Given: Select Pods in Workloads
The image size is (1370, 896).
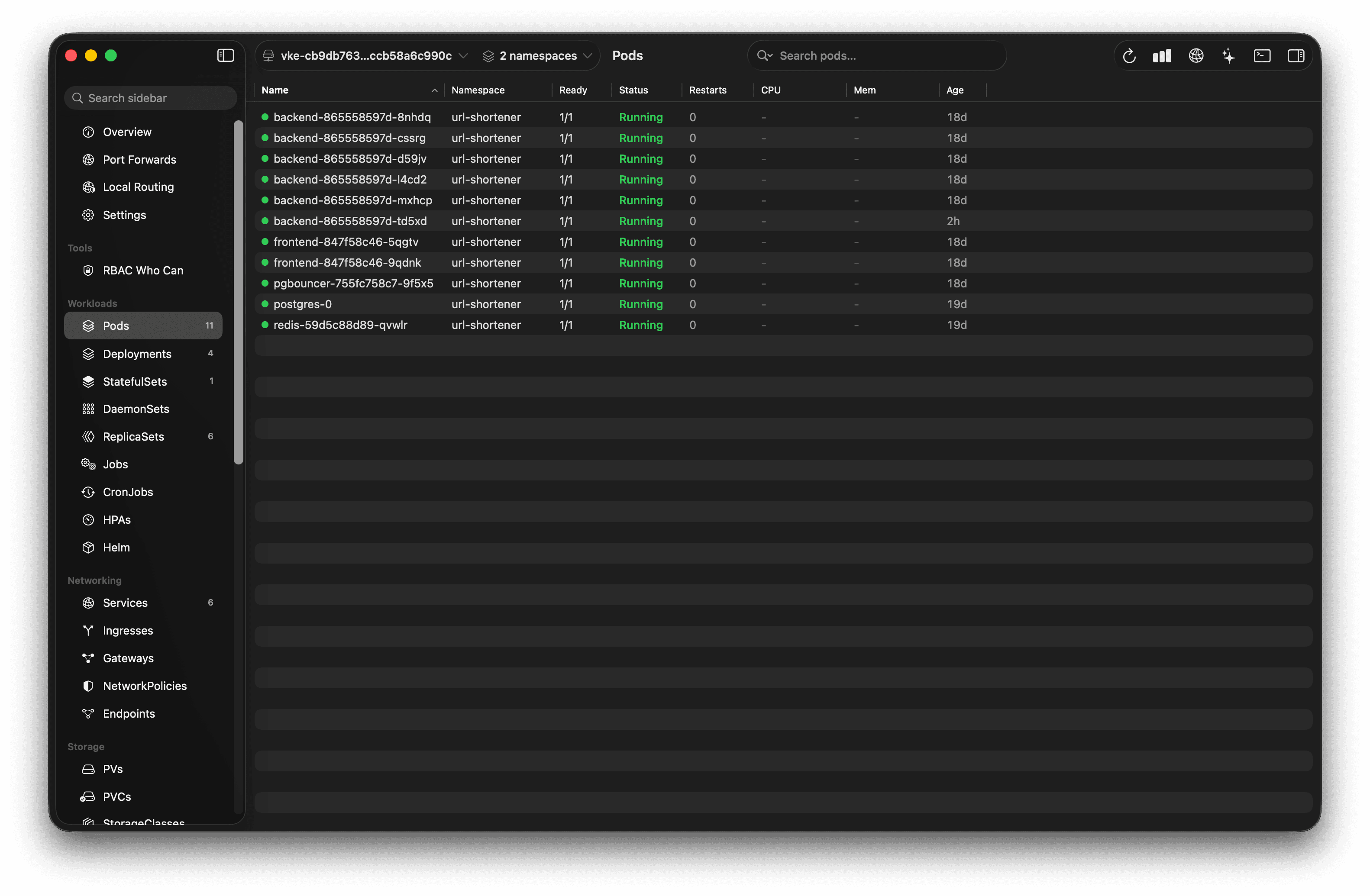Looking at the screenshot, I should [x=143, y=326].
